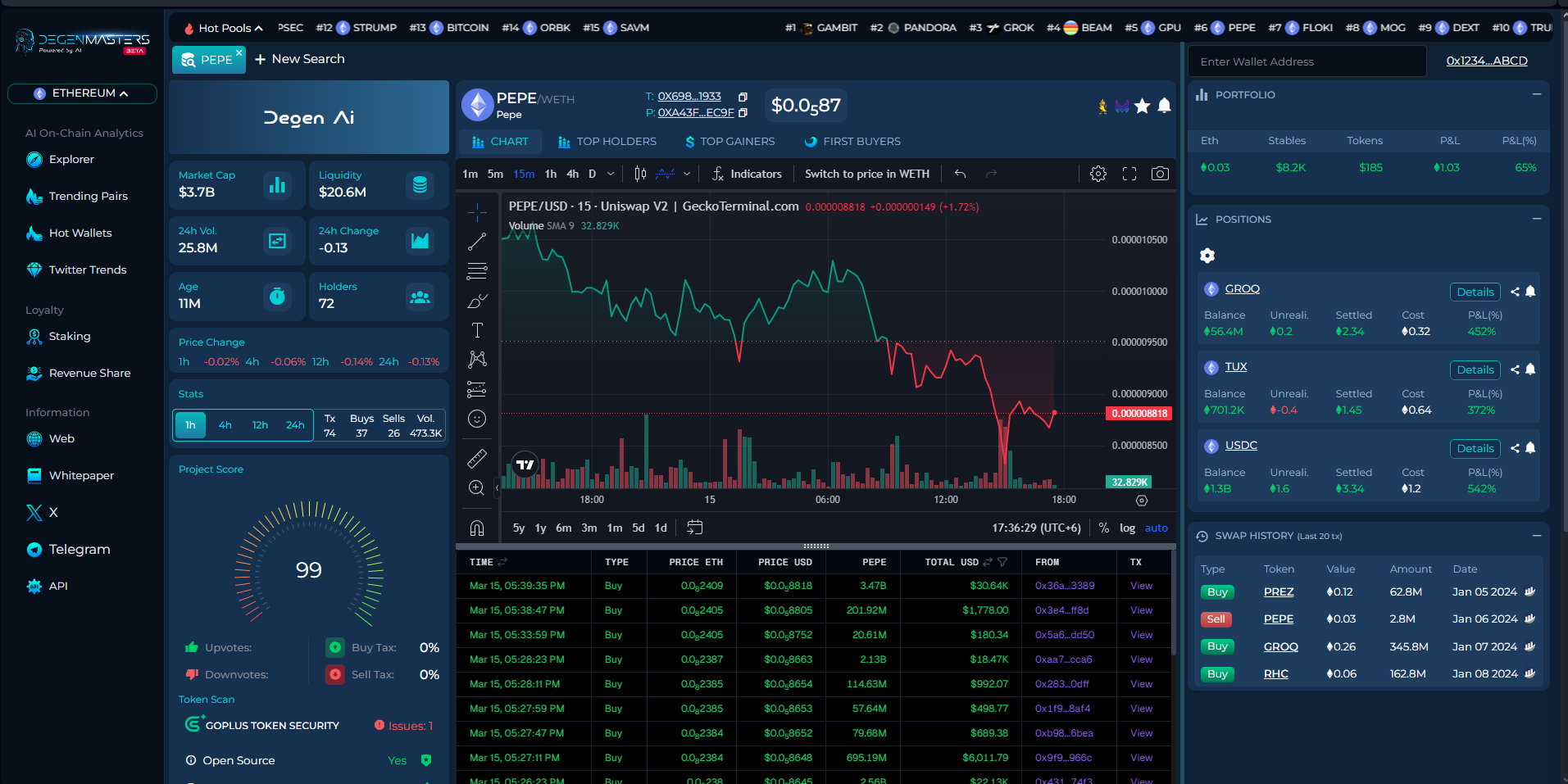Take a chart snapshot with camera icon

(x=1160, y=174)
